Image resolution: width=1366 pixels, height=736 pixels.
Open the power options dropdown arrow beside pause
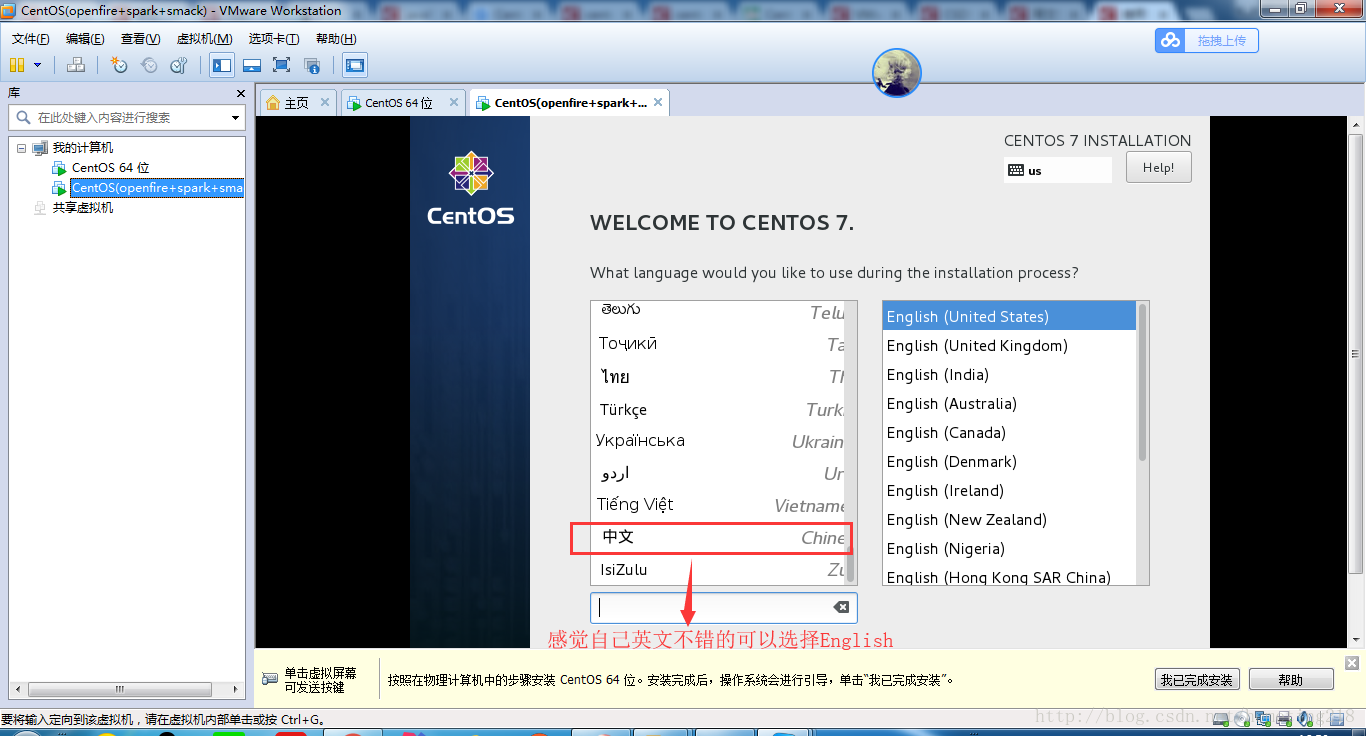coord(38,65)
